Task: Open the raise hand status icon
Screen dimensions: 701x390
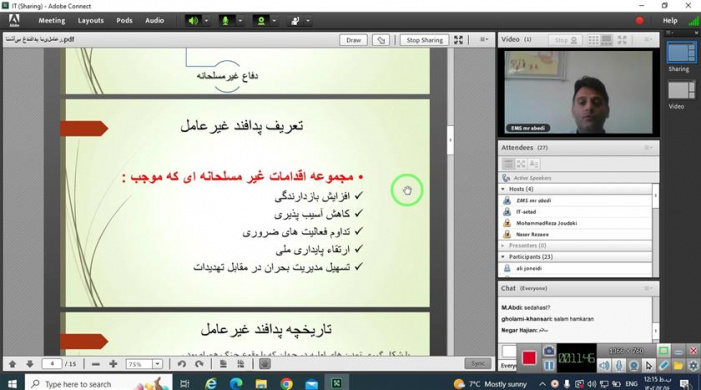Action: coord(295,21)
